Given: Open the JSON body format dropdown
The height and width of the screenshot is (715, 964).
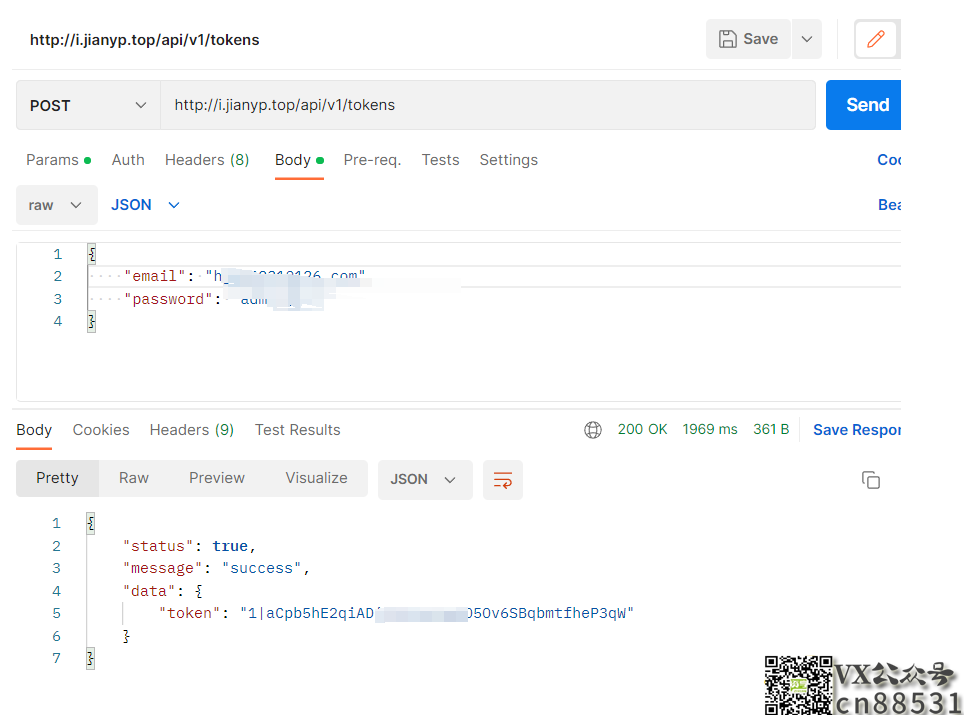Looking at the screenshot, I should pos(145,205).
